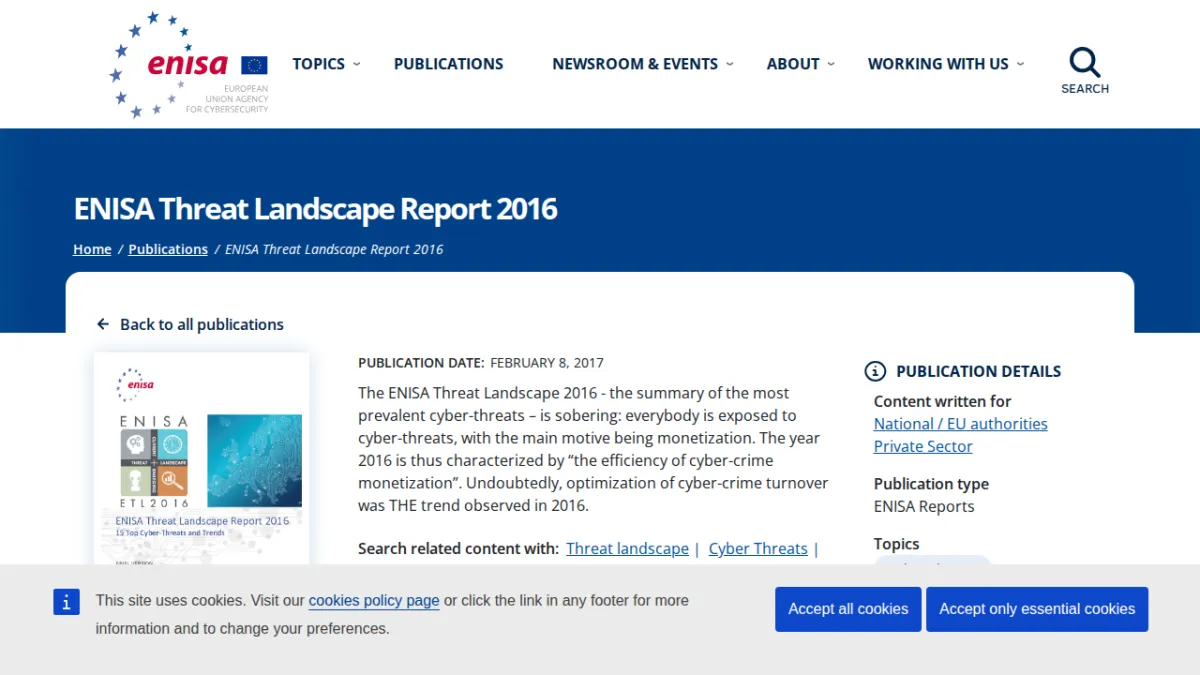Image resolution: width=1200 pixels, height=675 pixels.
Task: Expand the Working With Us chevron
Action: (x=1020, y=64)
